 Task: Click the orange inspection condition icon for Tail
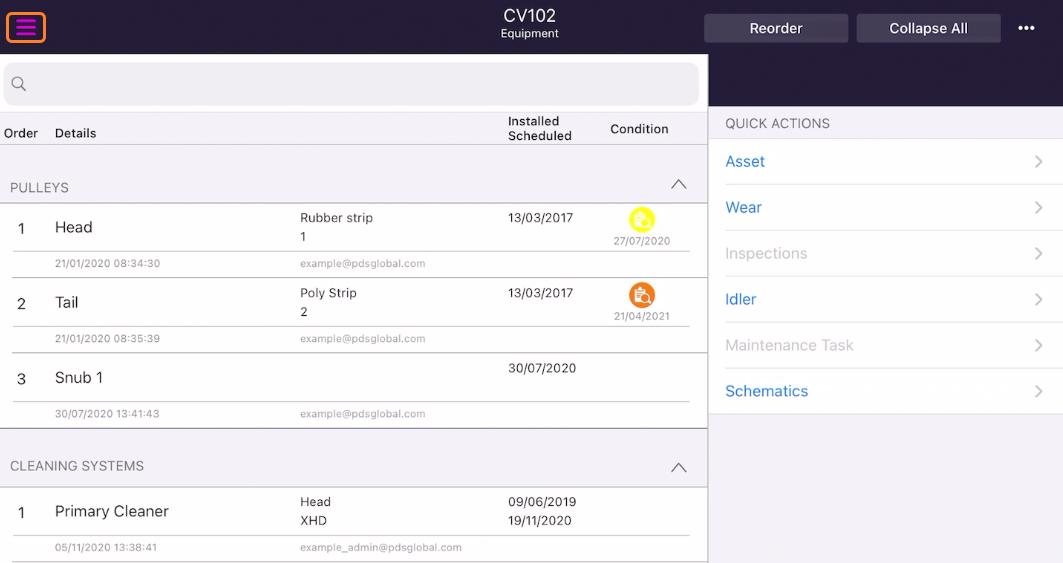coord(641,295)
